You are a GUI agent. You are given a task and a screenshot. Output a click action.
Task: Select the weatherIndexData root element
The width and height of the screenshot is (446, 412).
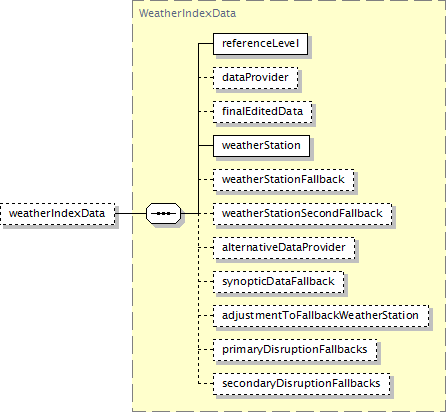coord(58,214)
